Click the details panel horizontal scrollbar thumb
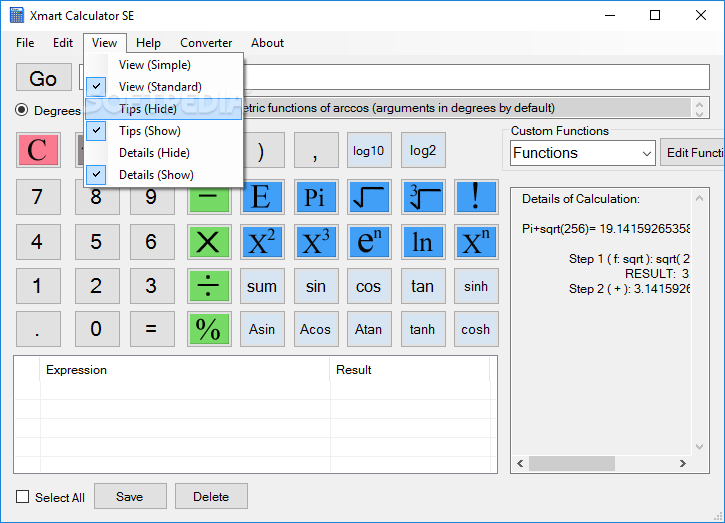Screen dimensions: 725x523 (571, 463)
